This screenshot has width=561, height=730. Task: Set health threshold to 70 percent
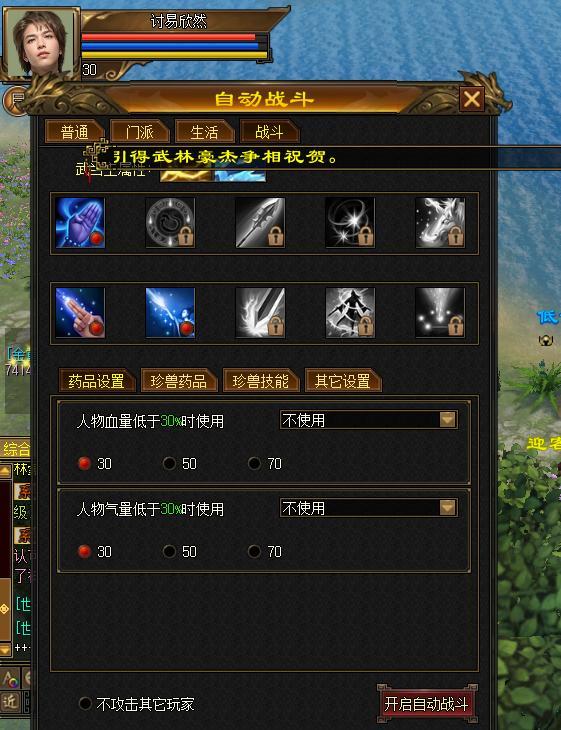coord(254,464)
